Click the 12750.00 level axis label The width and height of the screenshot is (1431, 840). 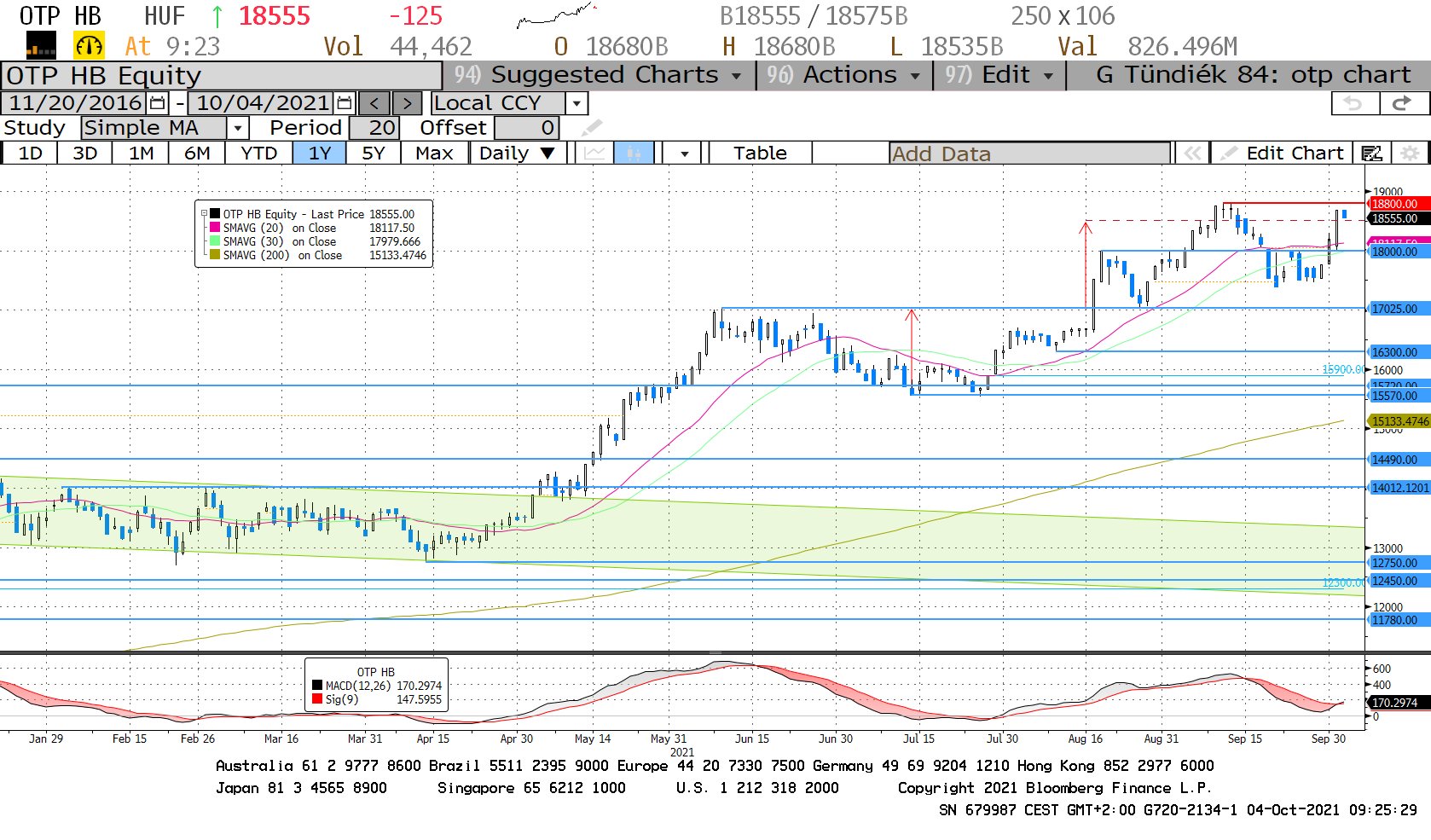1398,563
